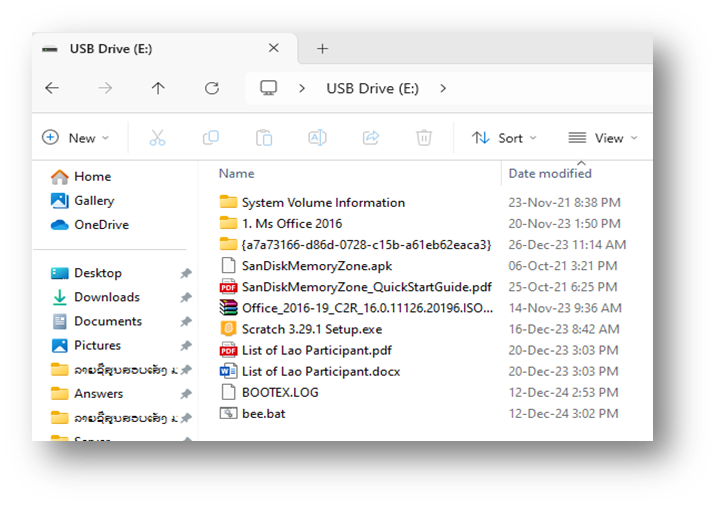This screenshot has width=718, height=506.
Task: Expand the View layout dropdown
Action: [x=602, y=138]
